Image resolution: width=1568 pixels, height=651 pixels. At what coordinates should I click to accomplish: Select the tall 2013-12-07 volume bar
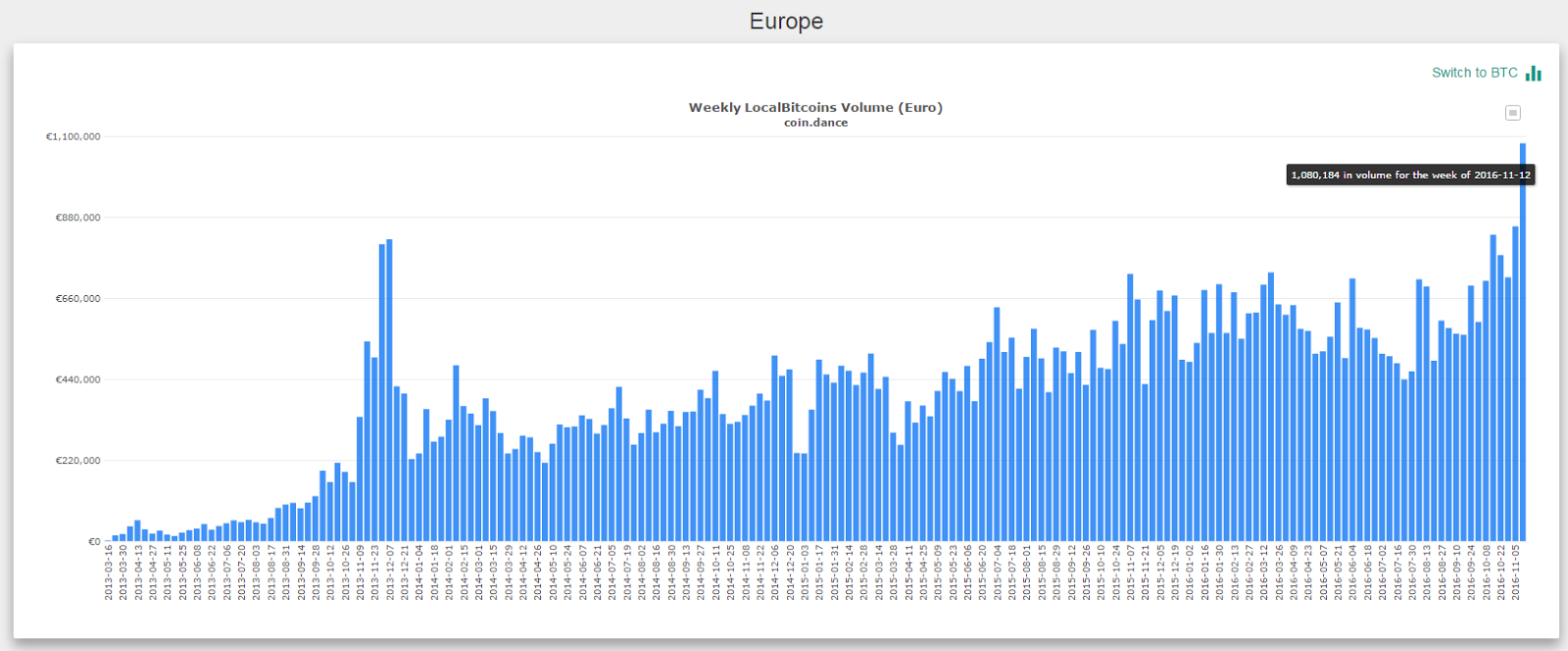389,390
